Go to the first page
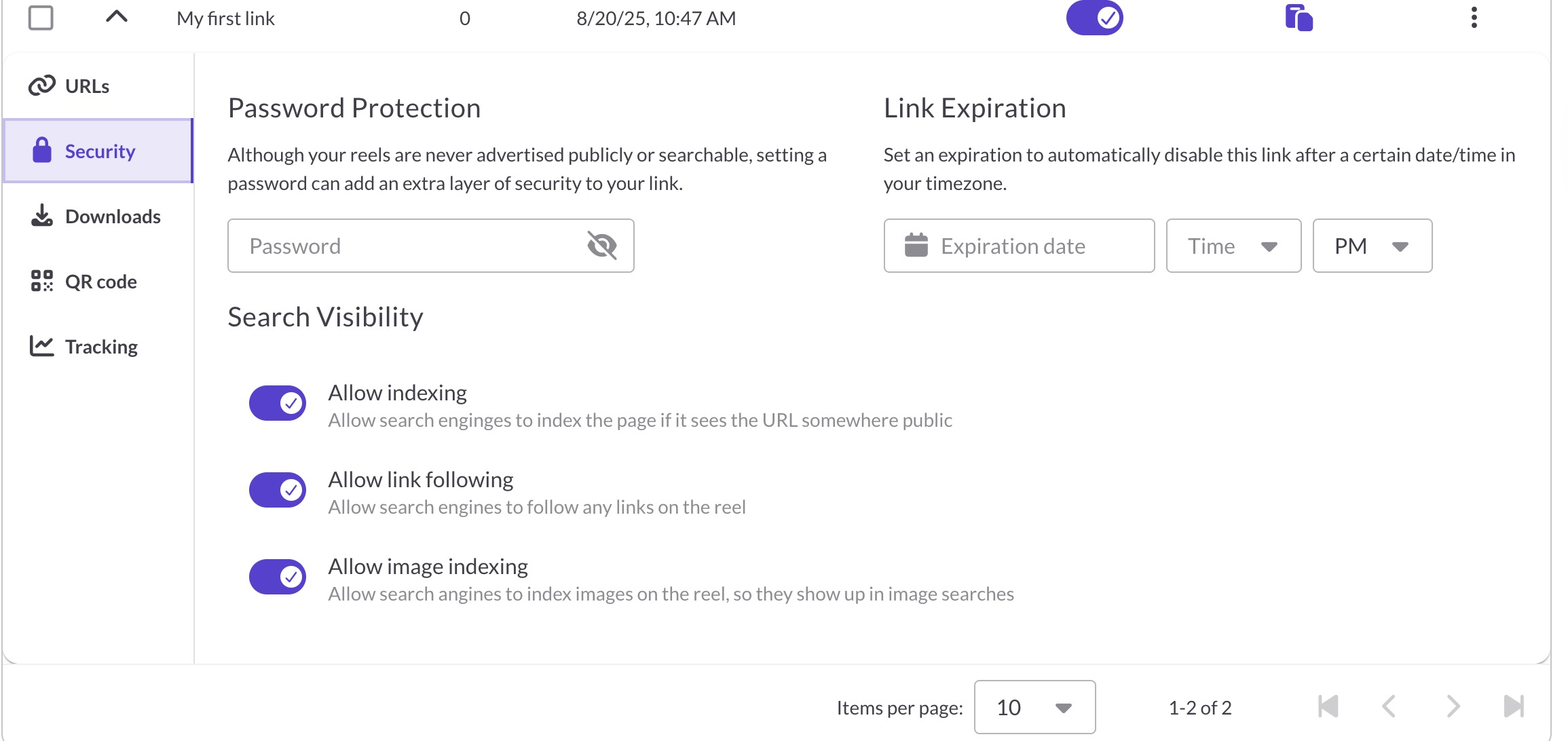 click(x=1328, y=706)
